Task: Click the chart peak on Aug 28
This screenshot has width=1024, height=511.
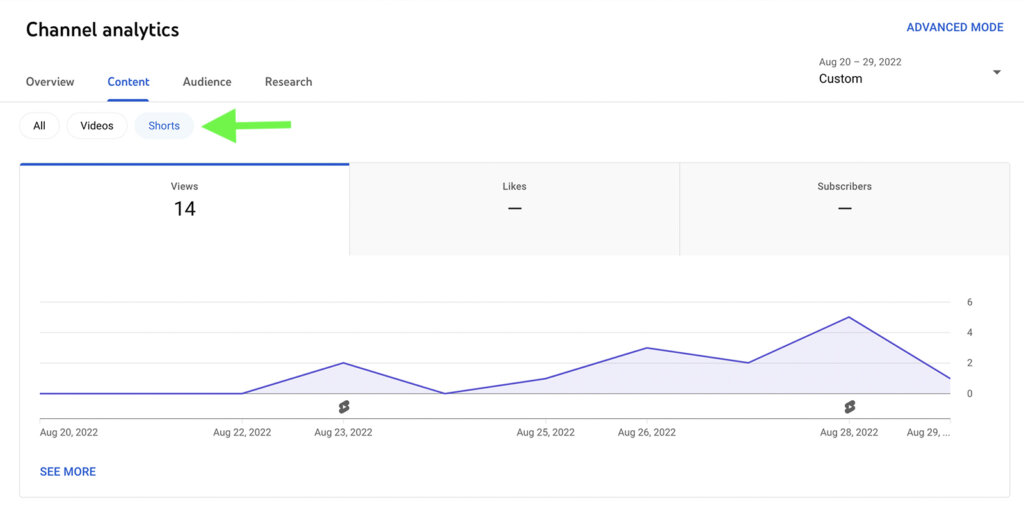Action: tap(848, 317)
